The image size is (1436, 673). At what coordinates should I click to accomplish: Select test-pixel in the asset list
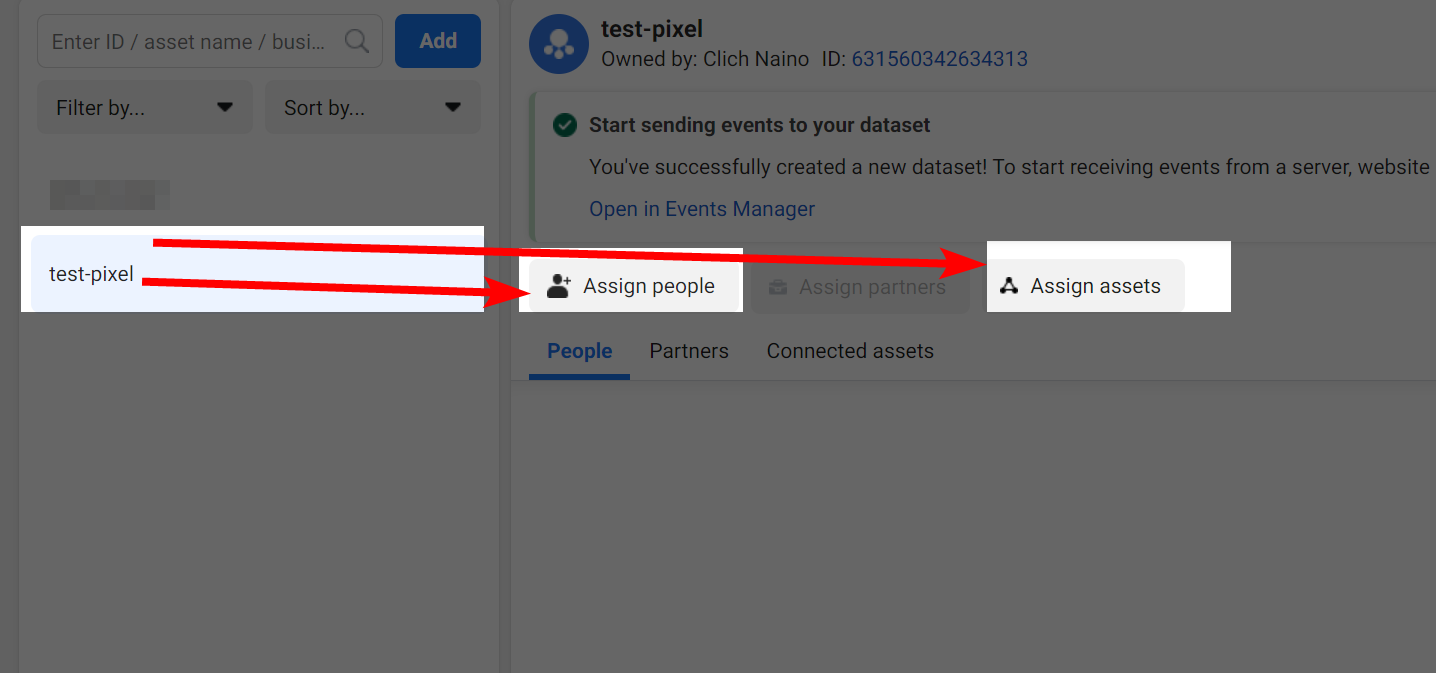[256, 274]
